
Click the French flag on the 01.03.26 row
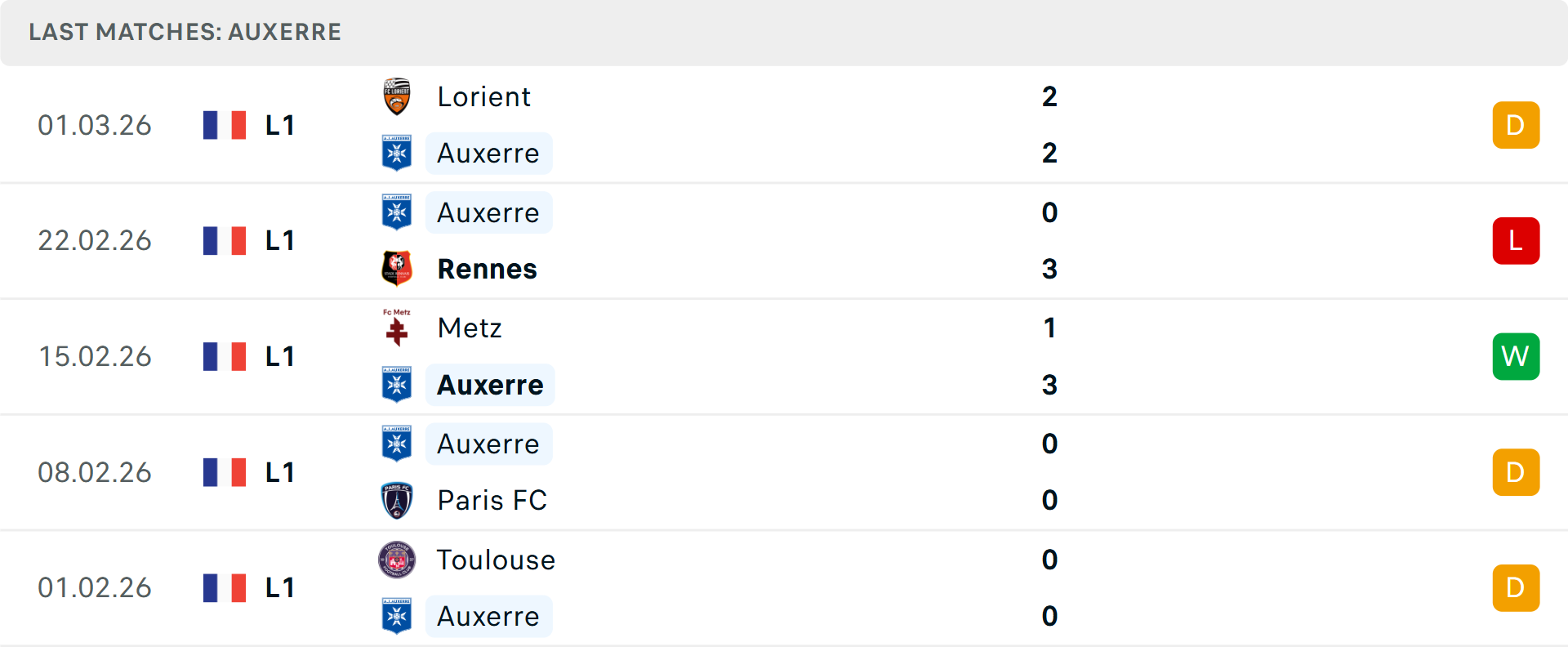(225, 125)
